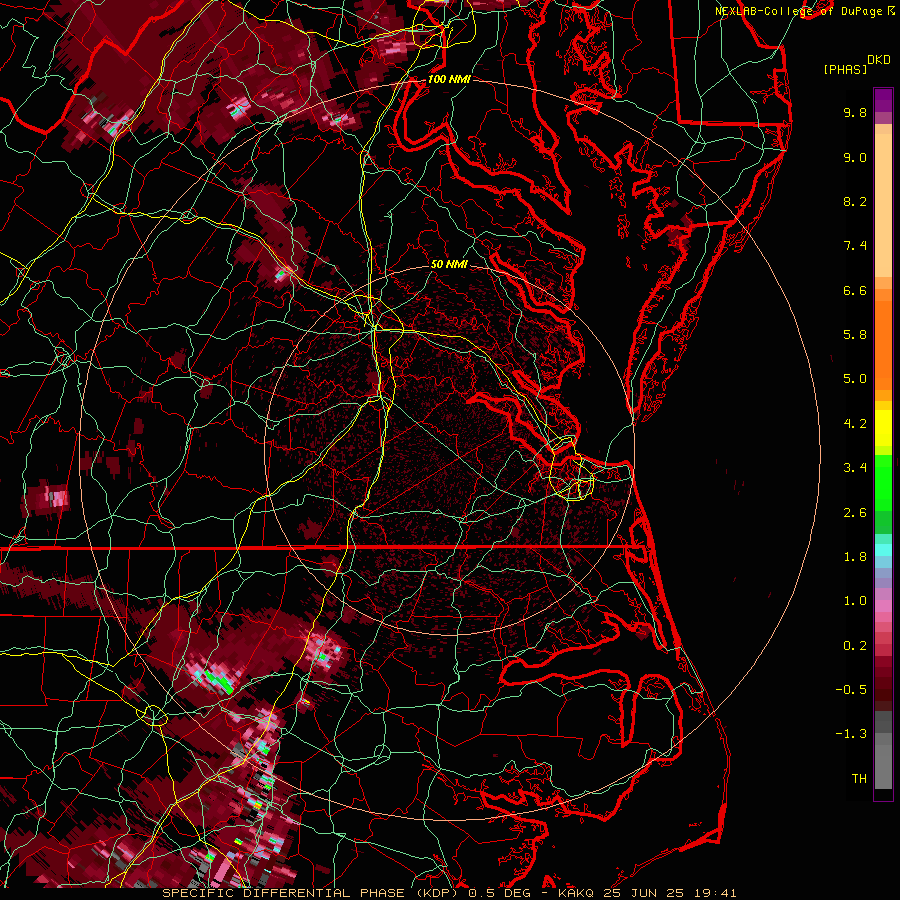Click the 5.0 value on the color scale

[x=855, y=379]
